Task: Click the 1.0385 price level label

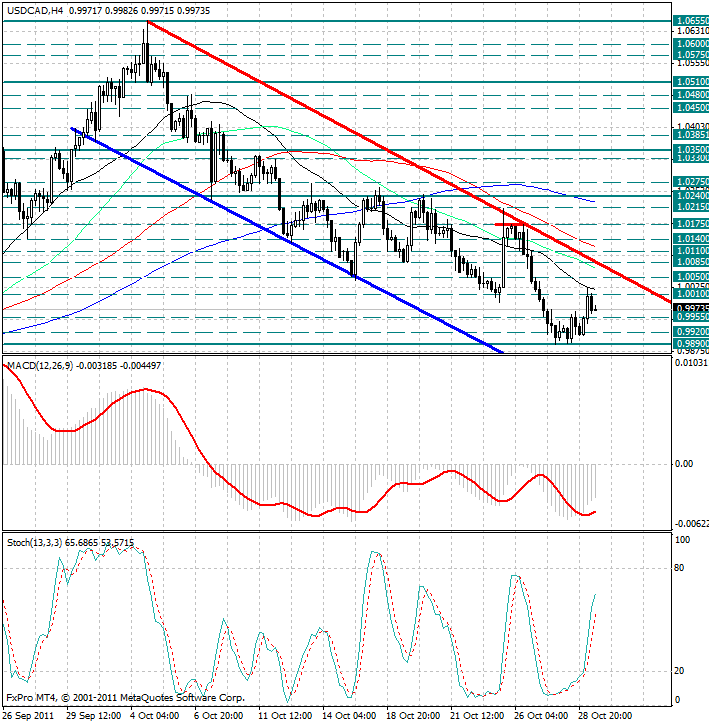Action: [691, 135]
